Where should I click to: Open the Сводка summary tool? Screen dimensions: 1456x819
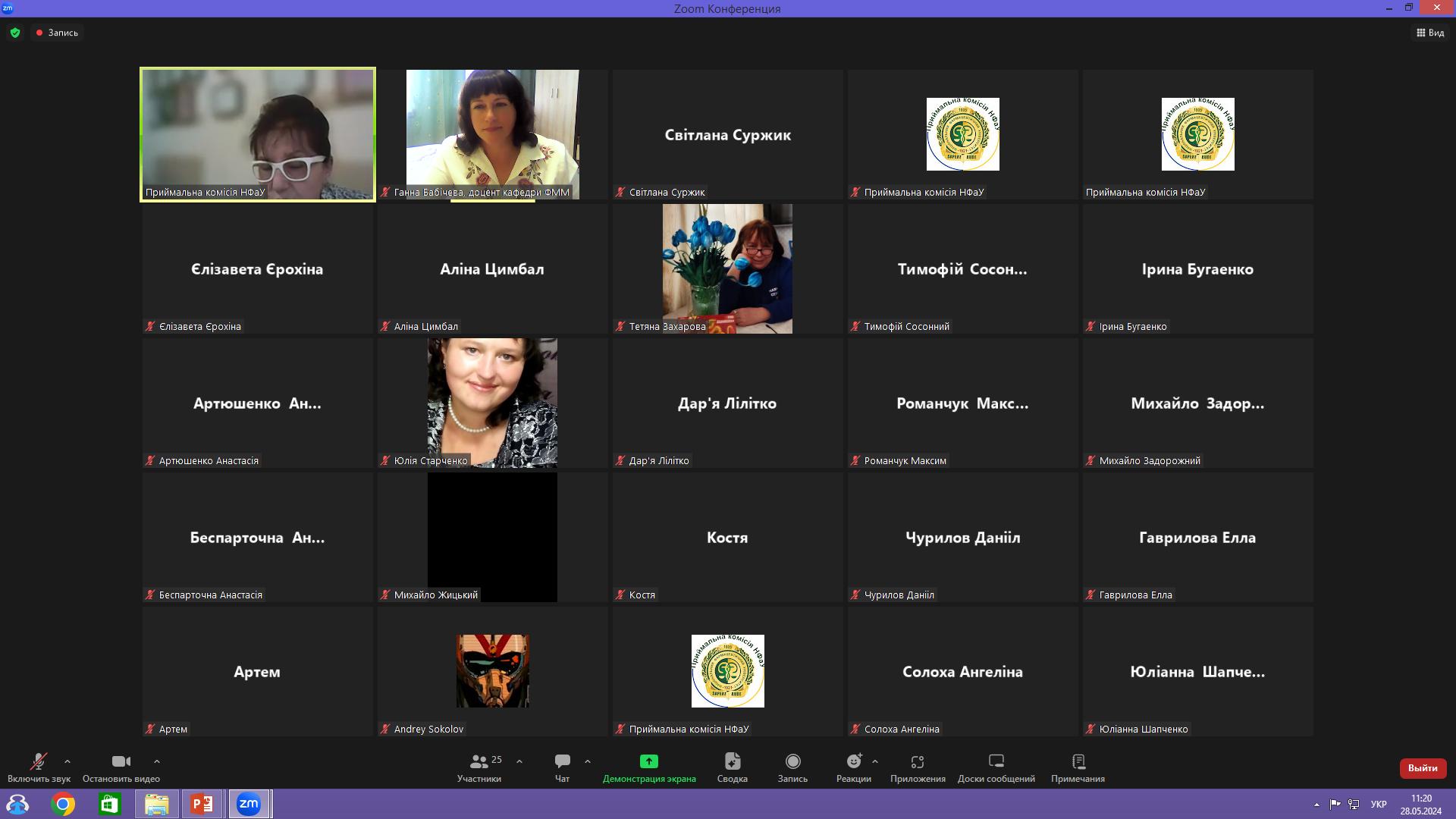pos(733,767)
